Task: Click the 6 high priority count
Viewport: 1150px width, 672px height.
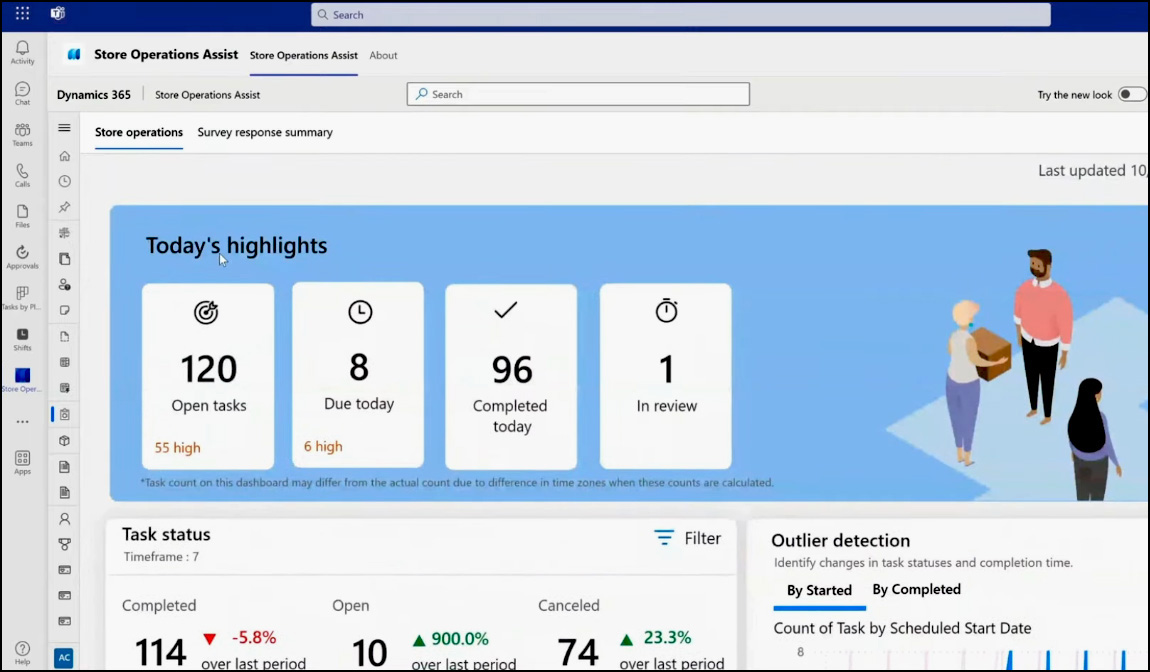Action: (323, 446)
